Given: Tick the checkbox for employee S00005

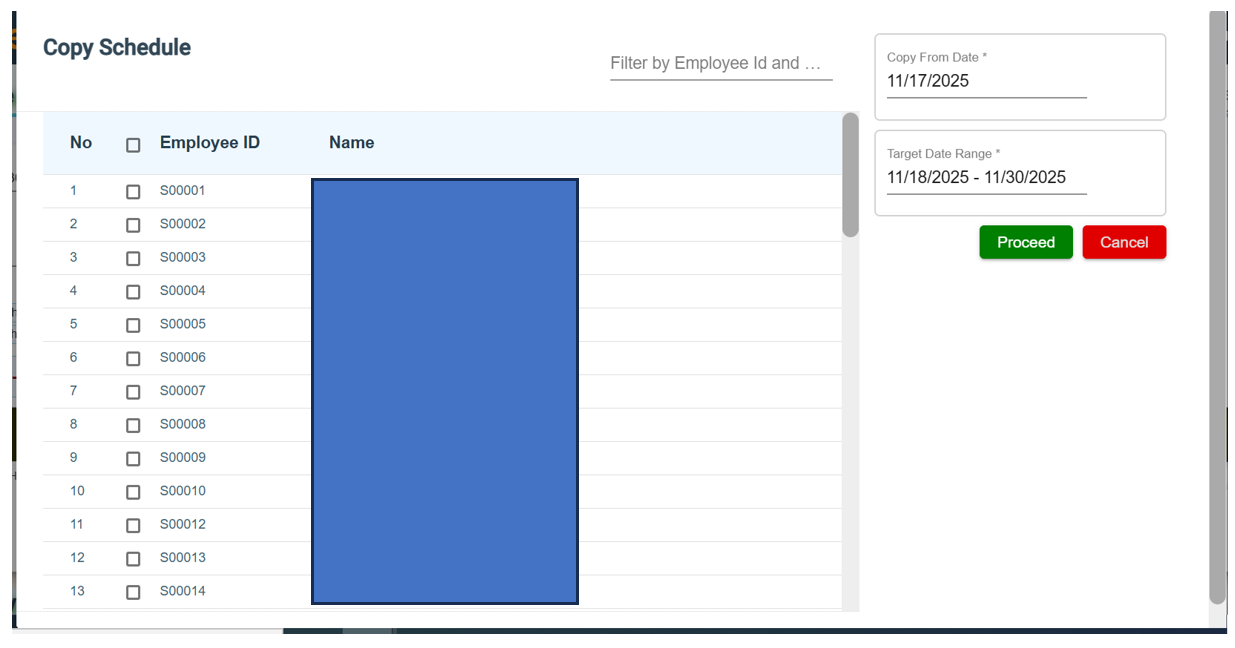Looking at the screenshot, I should [x=133, y=325].
